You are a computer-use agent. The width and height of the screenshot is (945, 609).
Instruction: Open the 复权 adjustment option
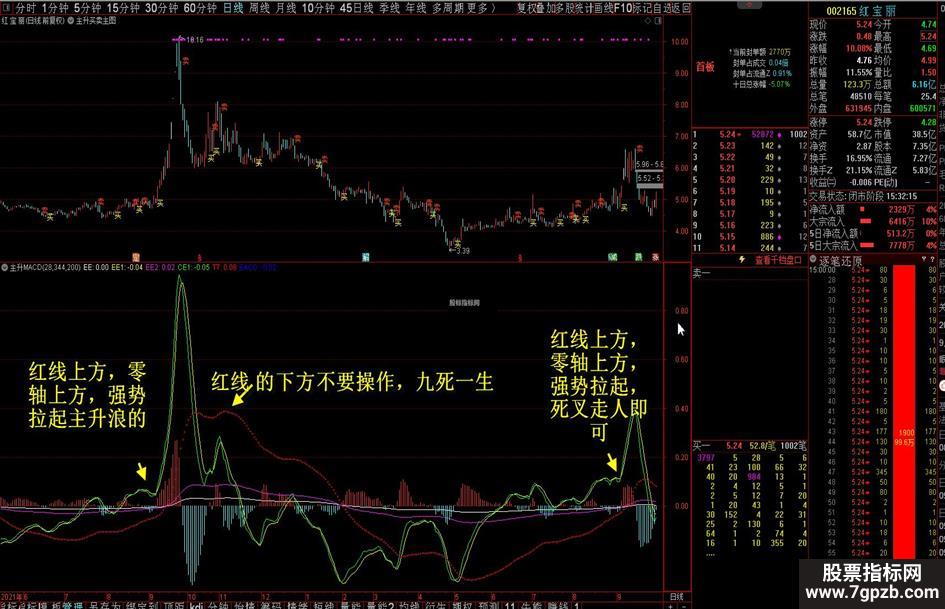click(x=526, y=8)
